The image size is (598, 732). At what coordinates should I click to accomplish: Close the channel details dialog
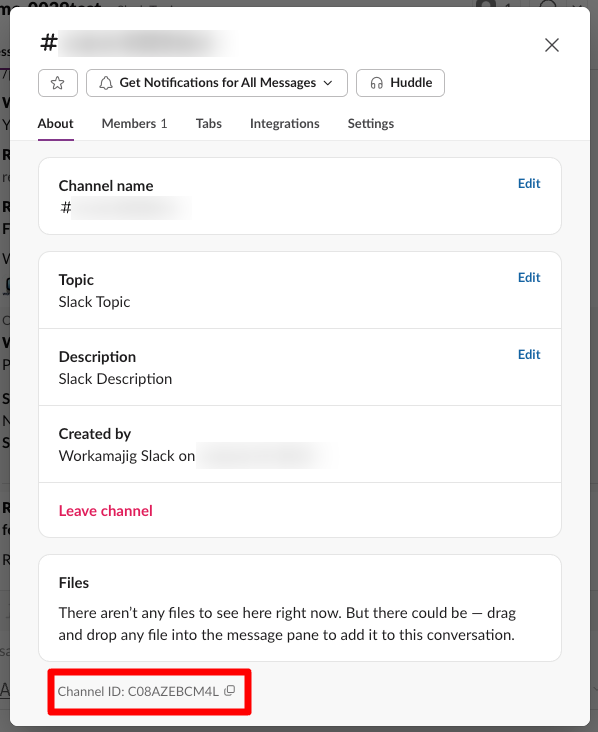click(552, 45)
